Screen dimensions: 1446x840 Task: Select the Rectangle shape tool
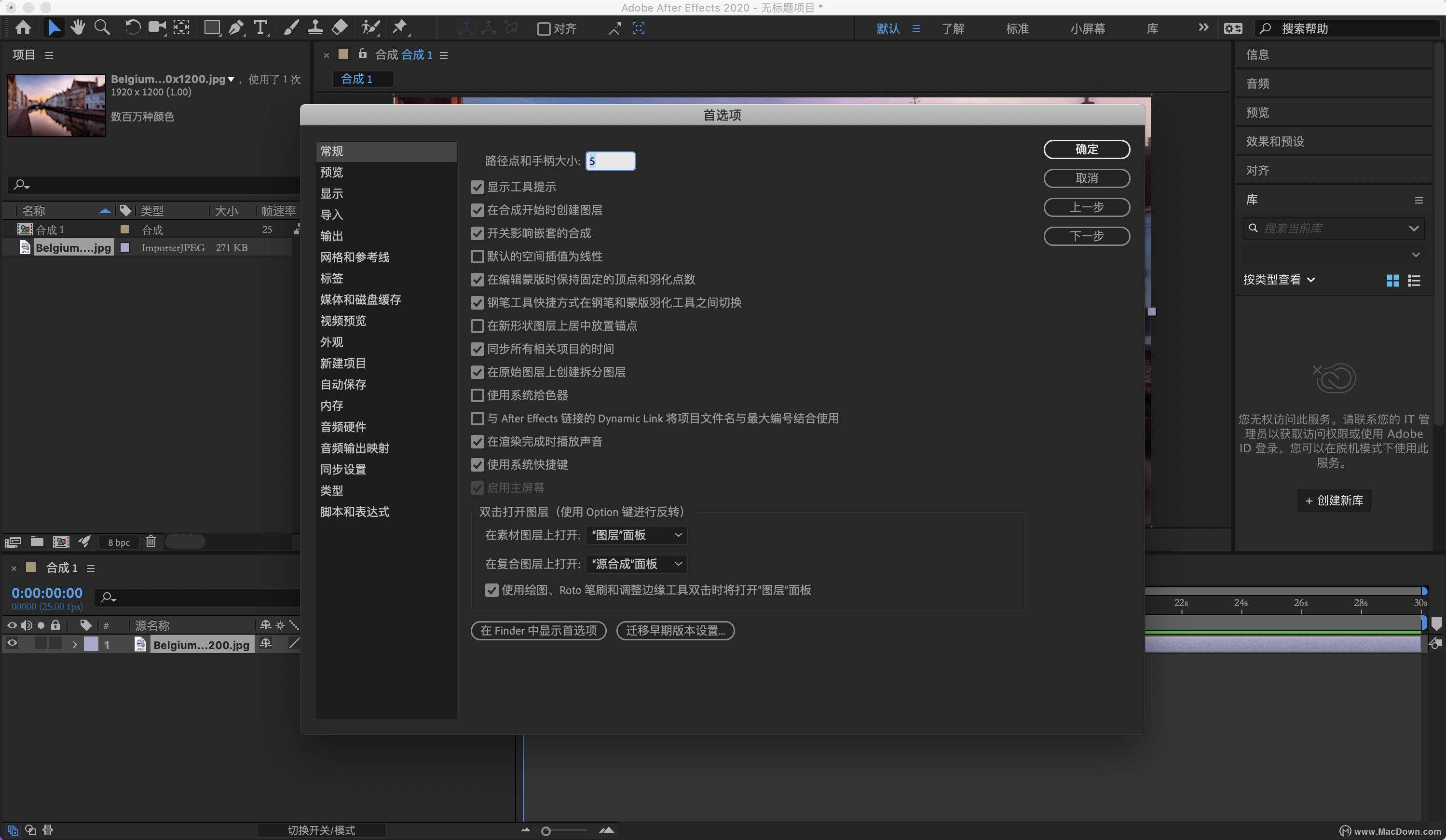point(212,27)
